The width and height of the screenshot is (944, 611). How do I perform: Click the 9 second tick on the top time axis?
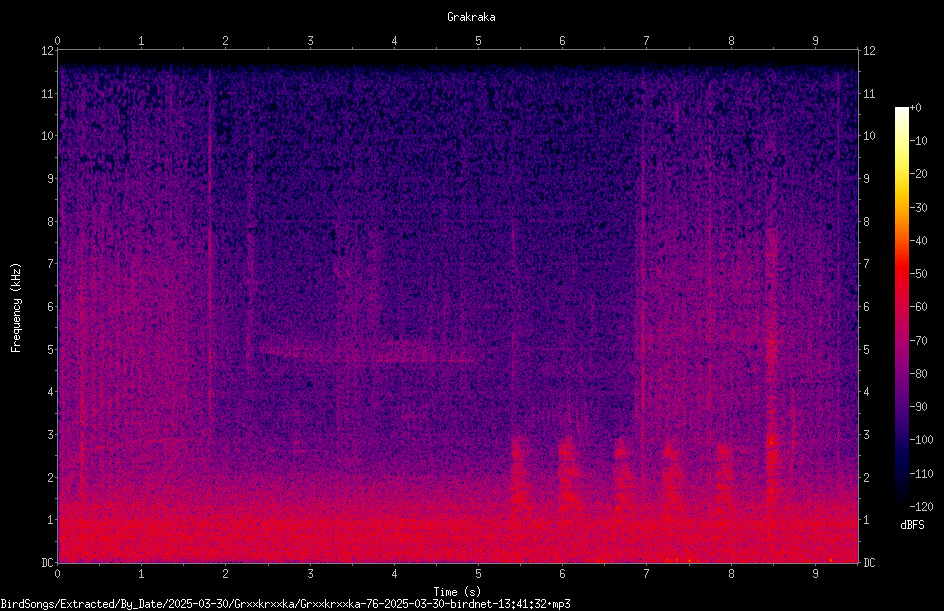coord(815,41)
